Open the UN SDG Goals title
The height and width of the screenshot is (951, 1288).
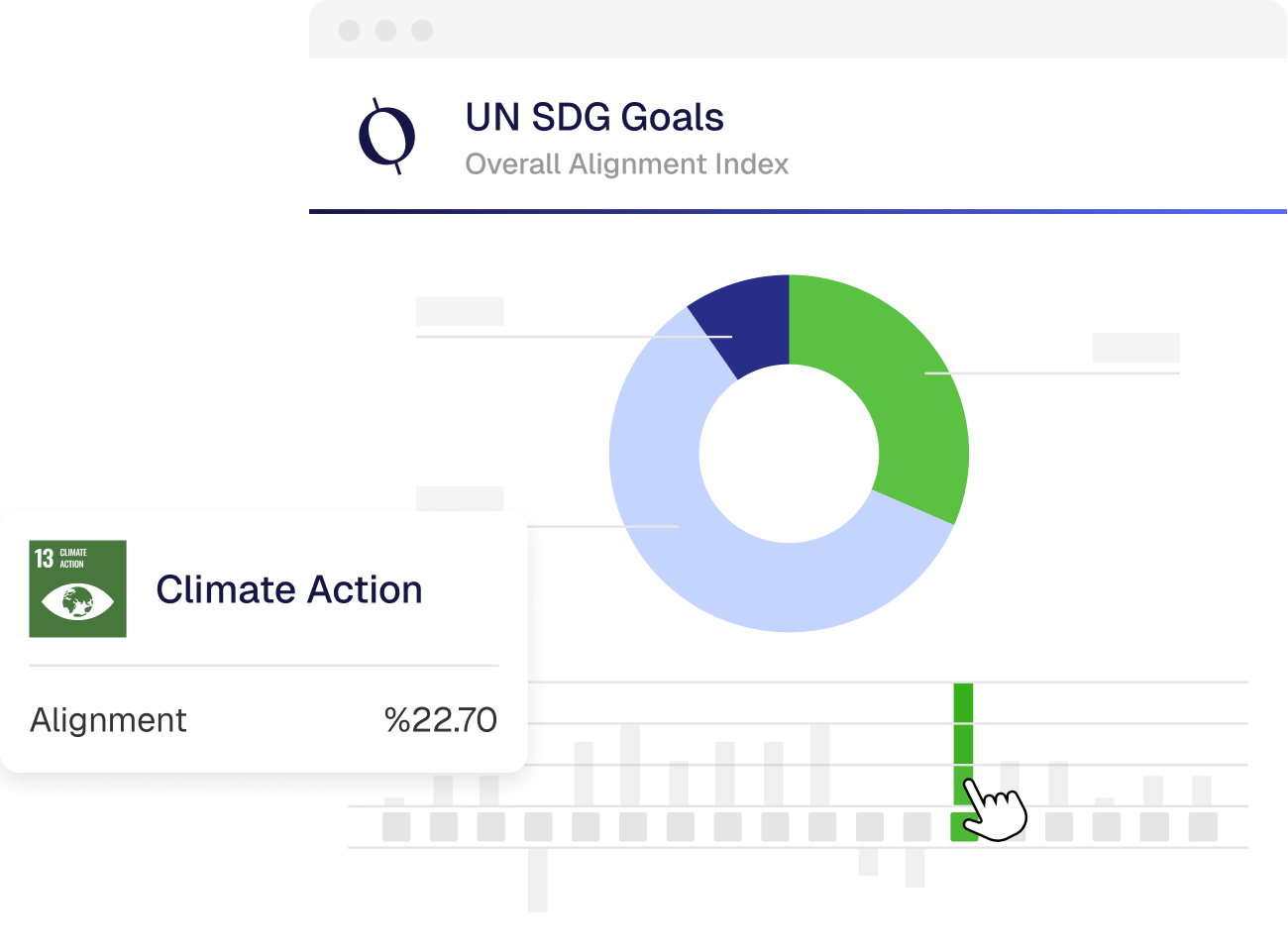click(x=594, y=118)
